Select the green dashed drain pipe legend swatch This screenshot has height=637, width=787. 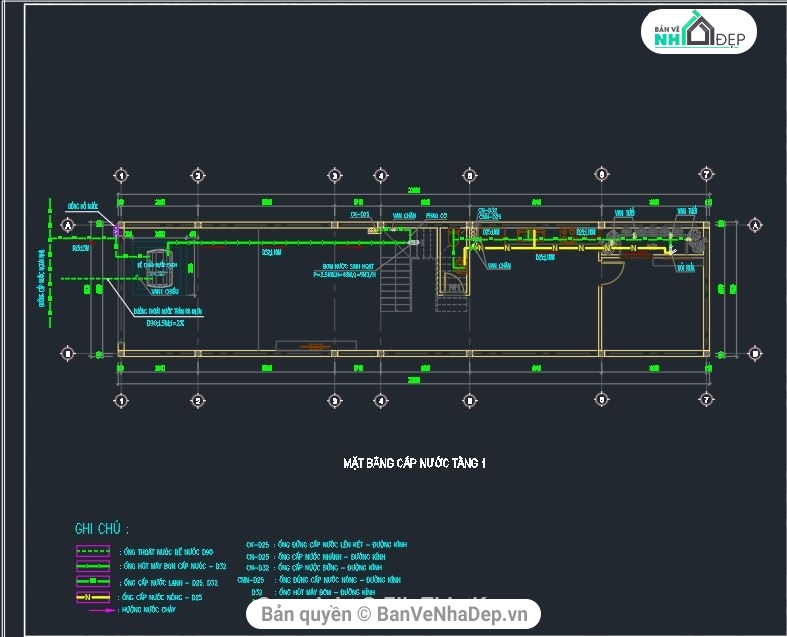tap(95, 551)
